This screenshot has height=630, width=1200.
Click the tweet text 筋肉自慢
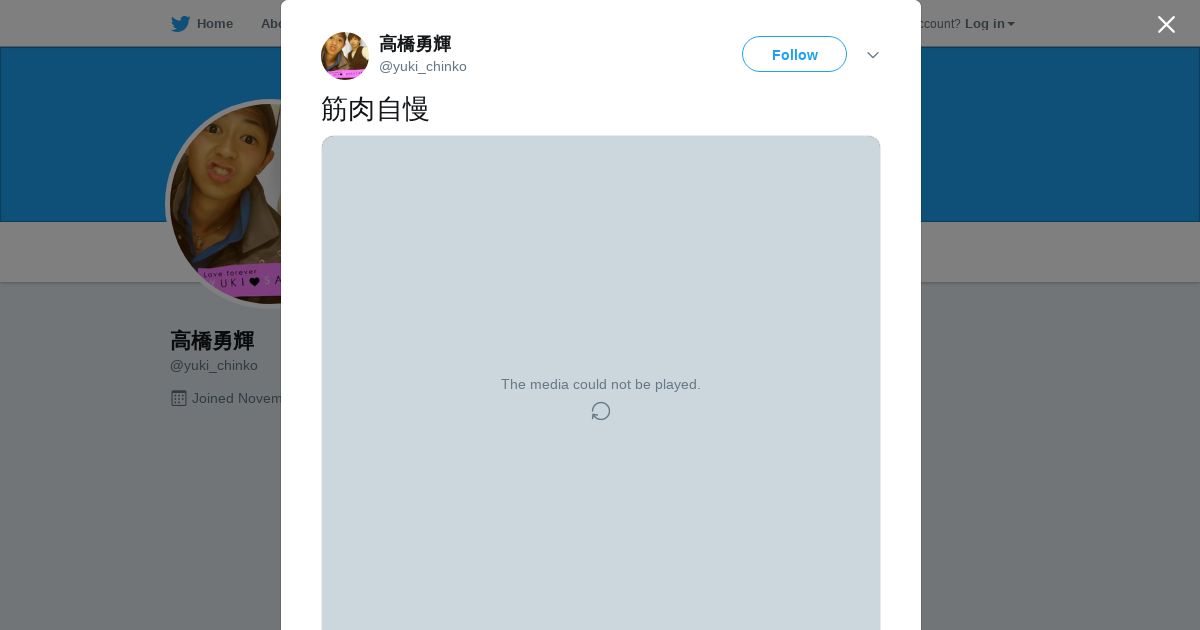375,109
